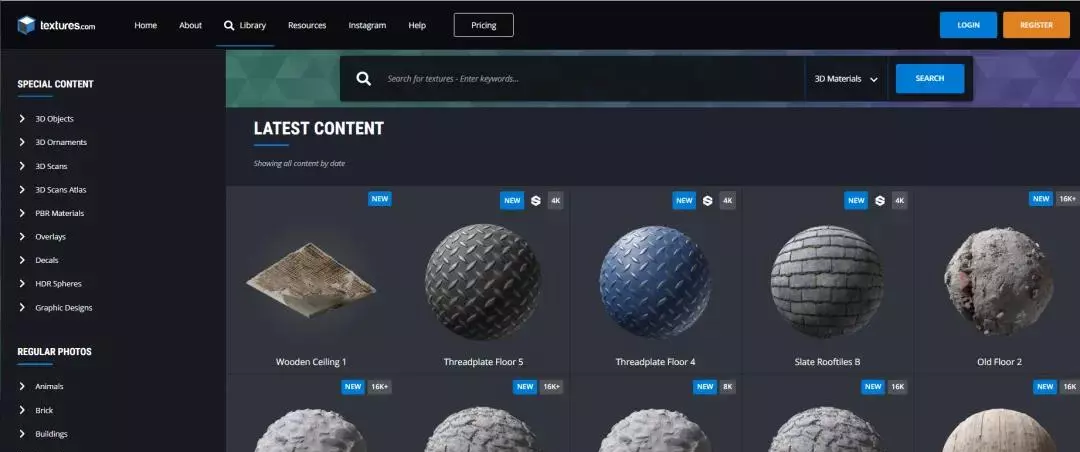
Task: Click the magnifier icon in search bar
Action: (x=364, y=79)
